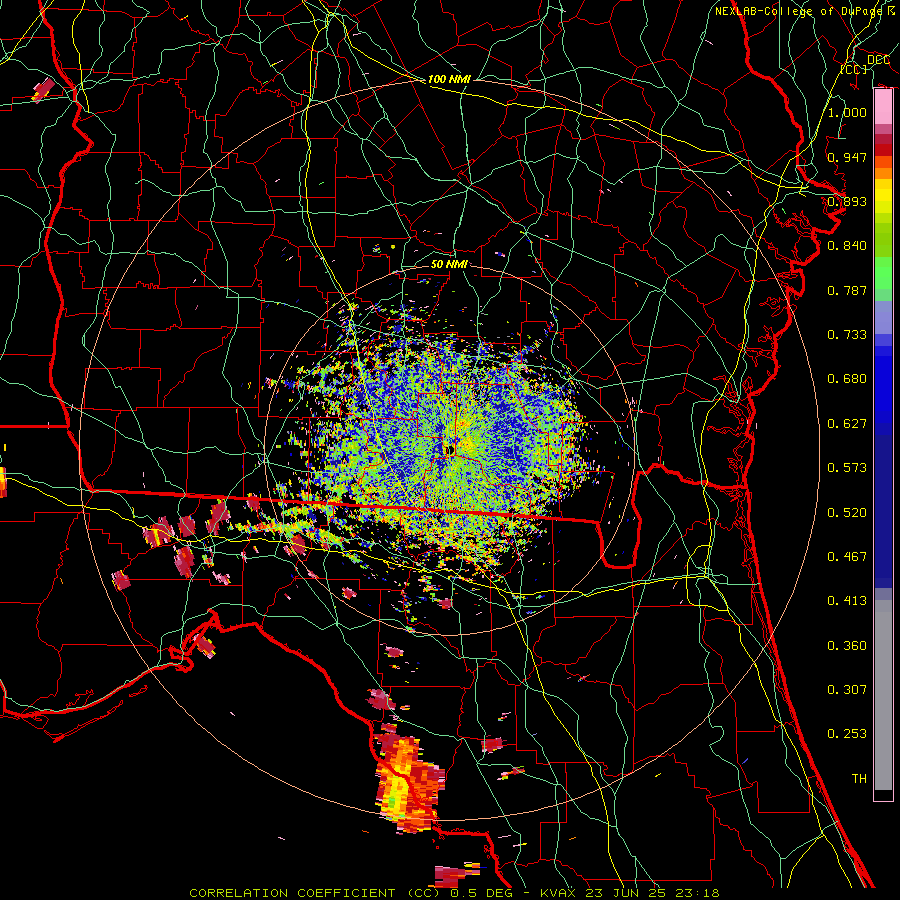Select the 0.573 scale value
This screenshot has height=900, width=900.
[x=847, y=468]
